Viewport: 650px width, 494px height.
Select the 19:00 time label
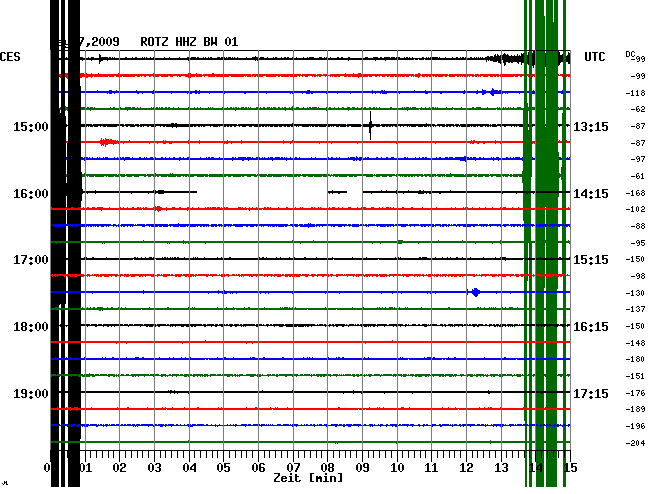click(31, 393)
